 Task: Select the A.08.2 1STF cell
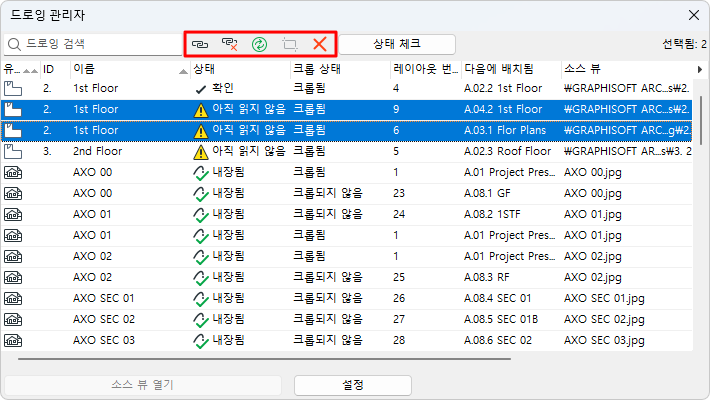tap(492, 214)
